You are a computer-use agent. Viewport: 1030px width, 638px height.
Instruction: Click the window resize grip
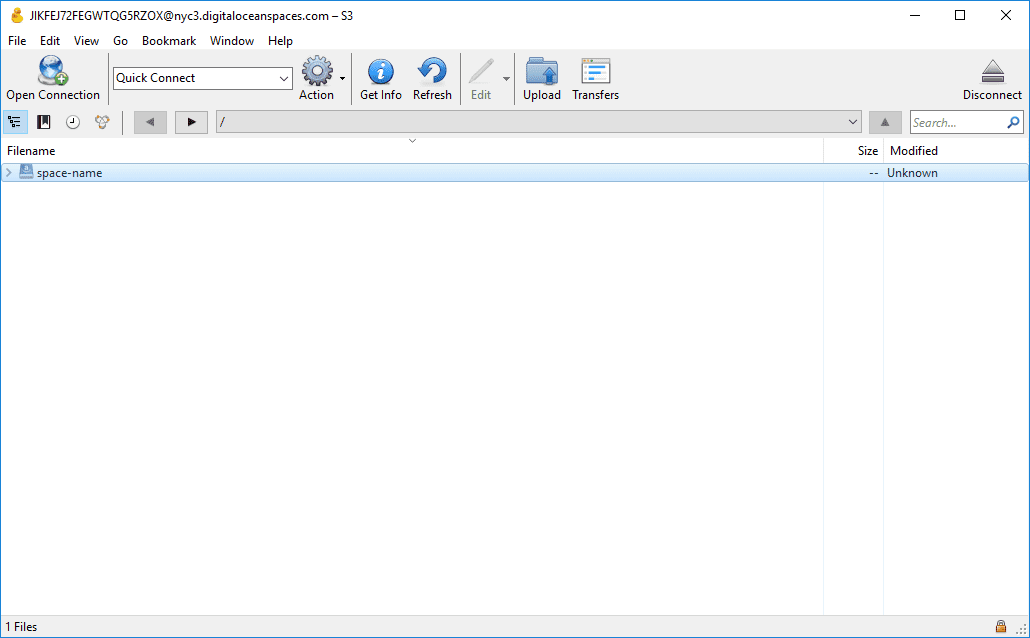point(1021,629)
